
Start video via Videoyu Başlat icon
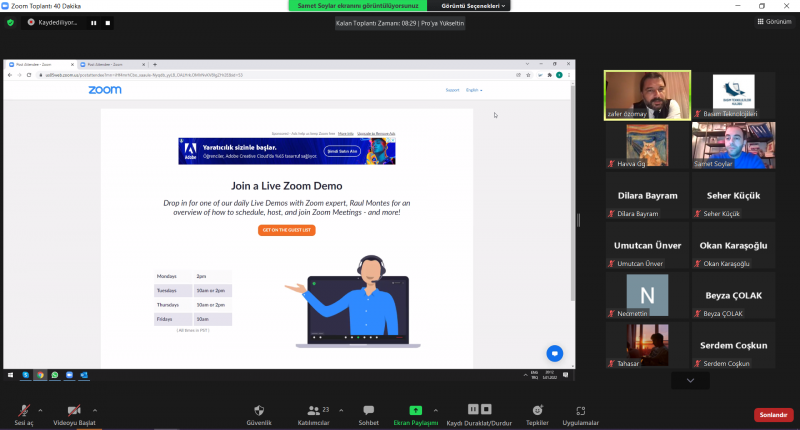[x=74, y=411]
